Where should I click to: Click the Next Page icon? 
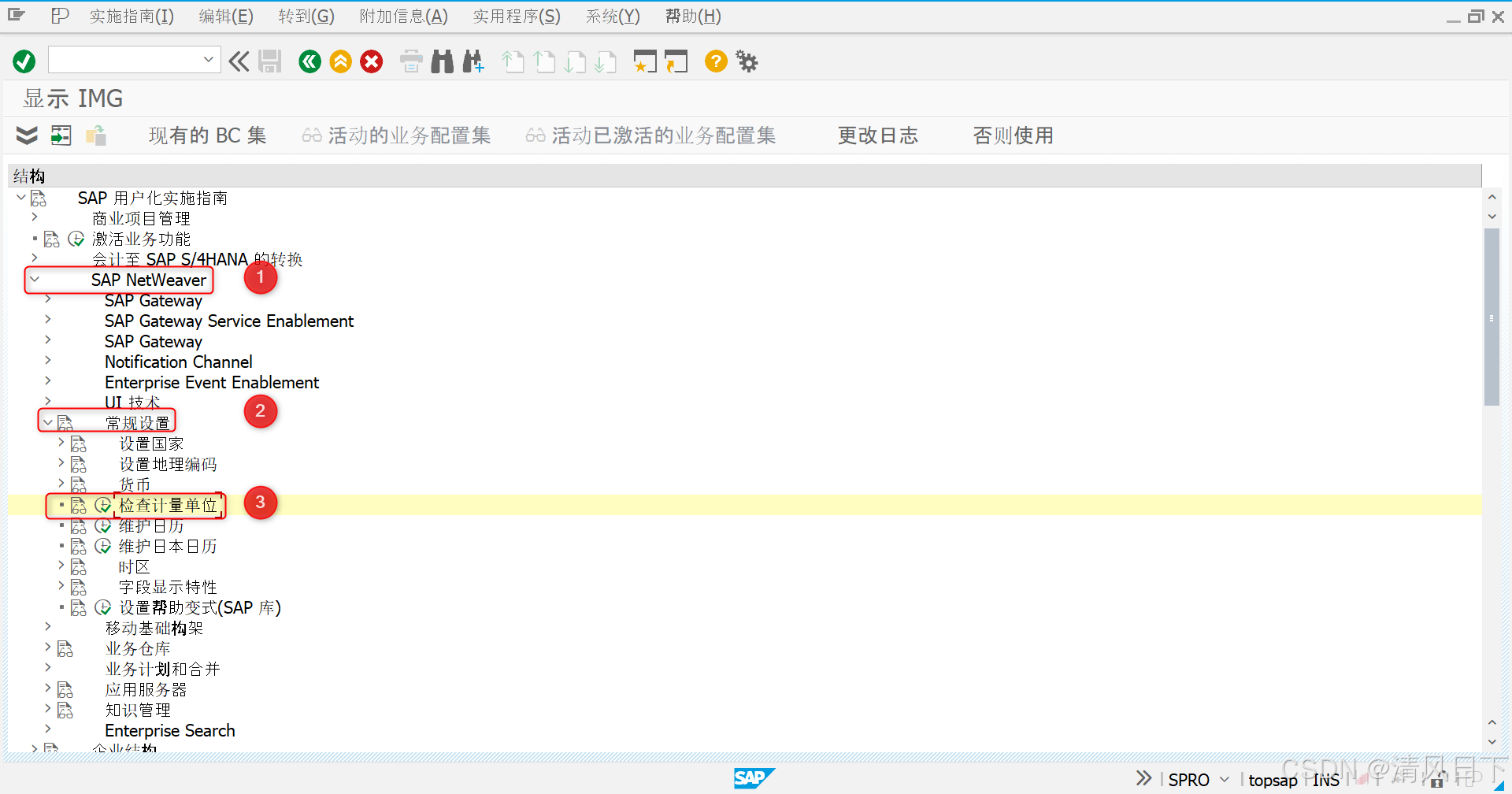pos(576,61)
